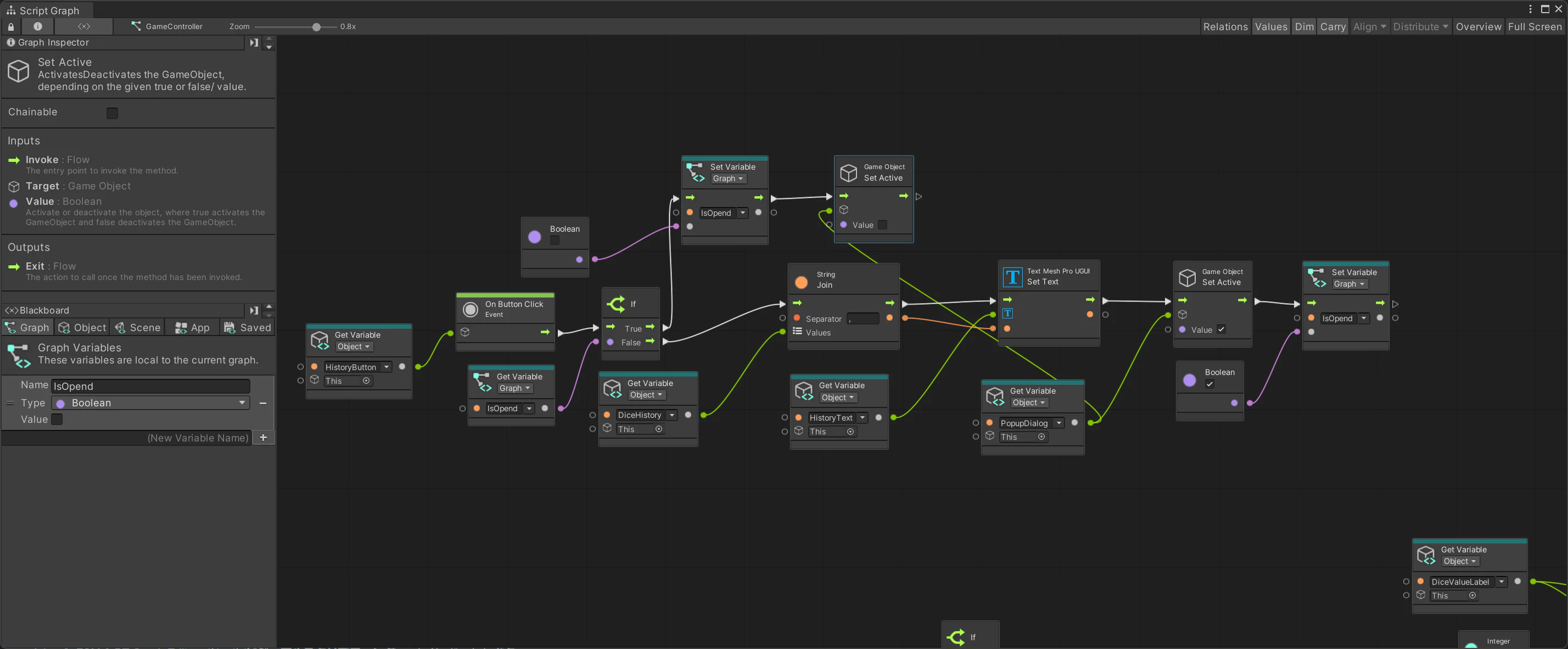Switch to the App variables tab

tap(192, 328)
